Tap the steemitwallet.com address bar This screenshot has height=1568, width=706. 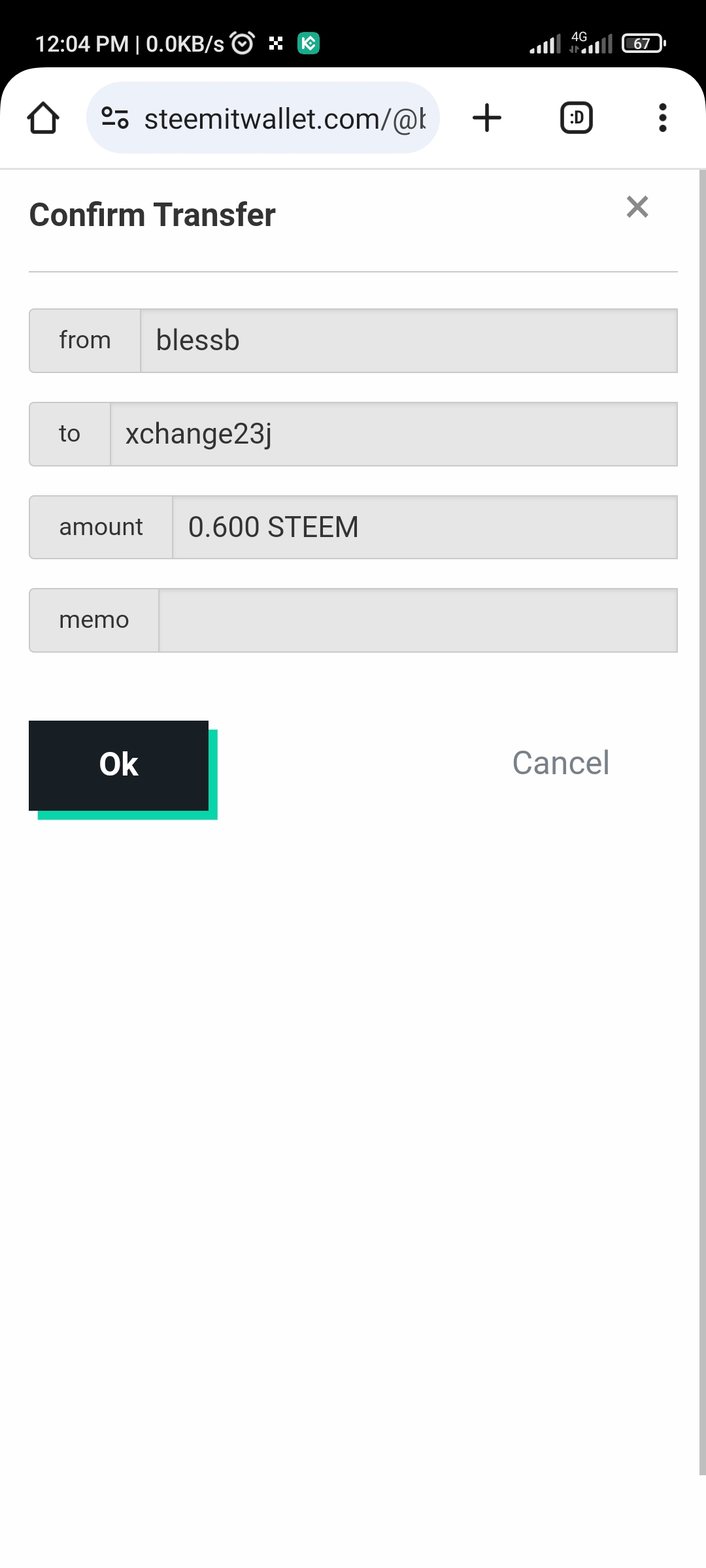263,118
